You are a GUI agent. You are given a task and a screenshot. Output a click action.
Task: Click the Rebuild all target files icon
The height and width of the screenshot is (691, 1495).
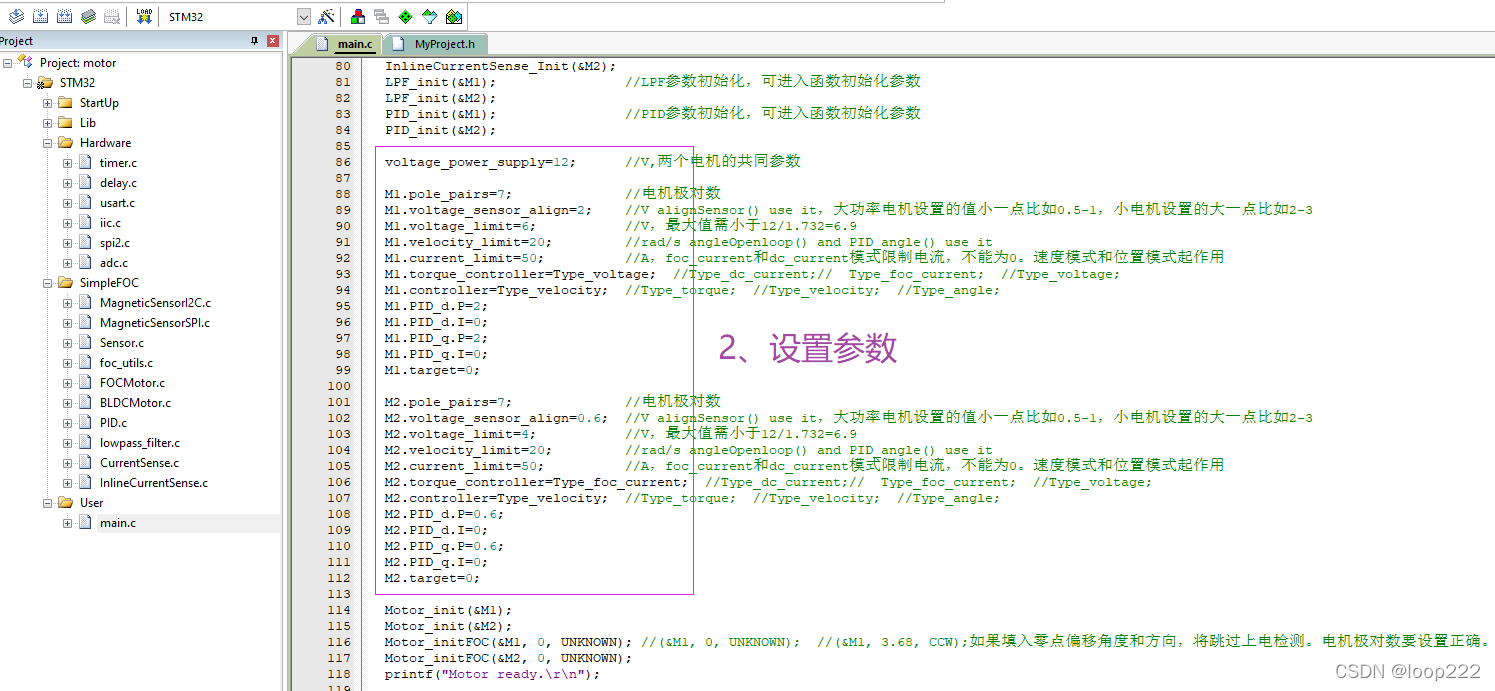(65, 16)
